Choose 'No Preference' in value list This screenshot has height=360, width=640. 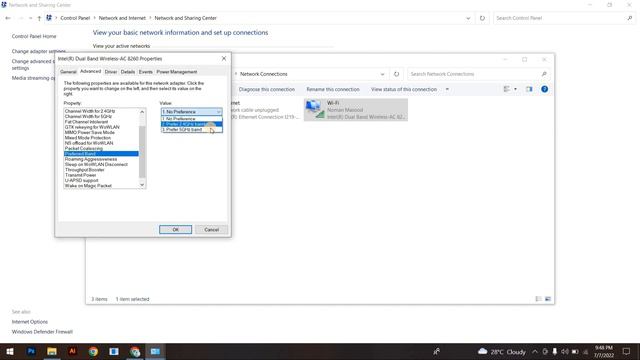pos(191,119)
